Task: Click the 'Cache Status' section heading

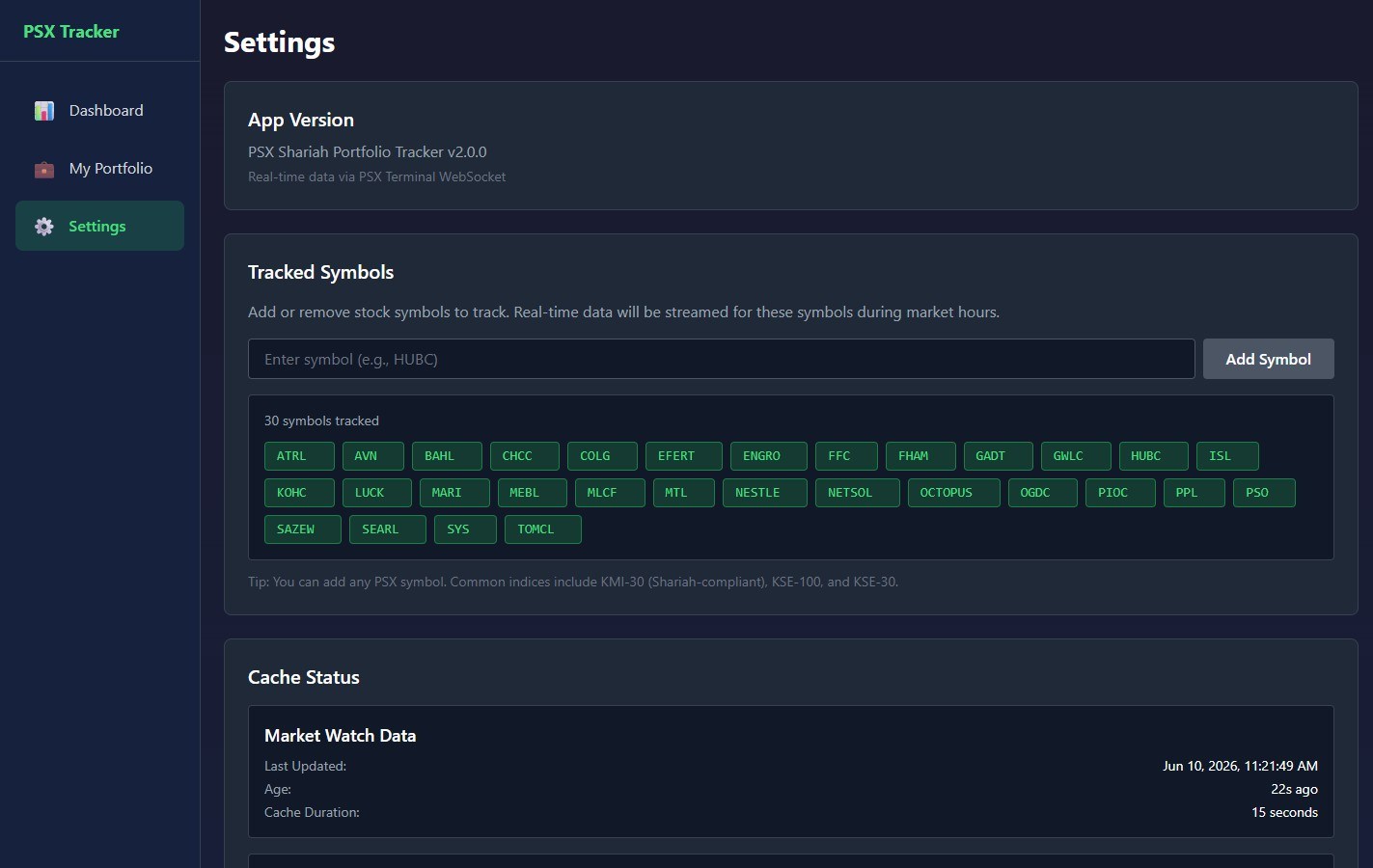Action: click(304, 677)
